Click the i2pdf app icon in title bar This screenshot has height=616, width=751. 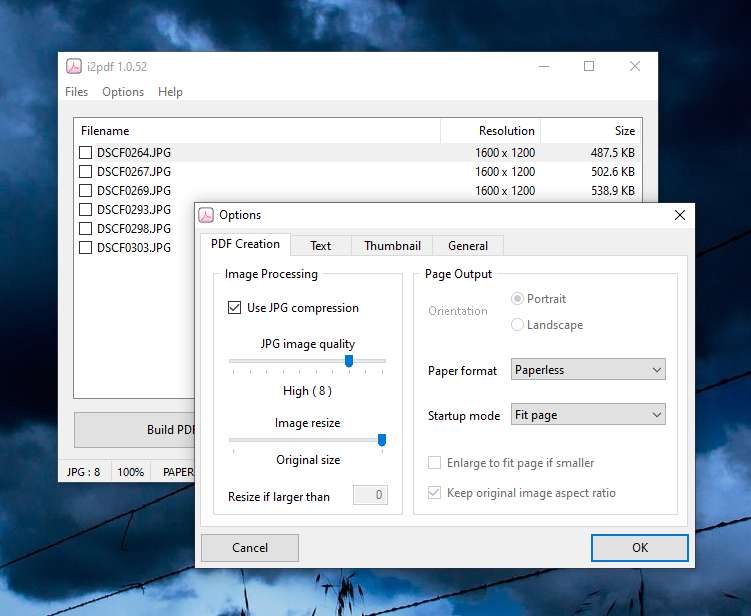coord(74,66)
